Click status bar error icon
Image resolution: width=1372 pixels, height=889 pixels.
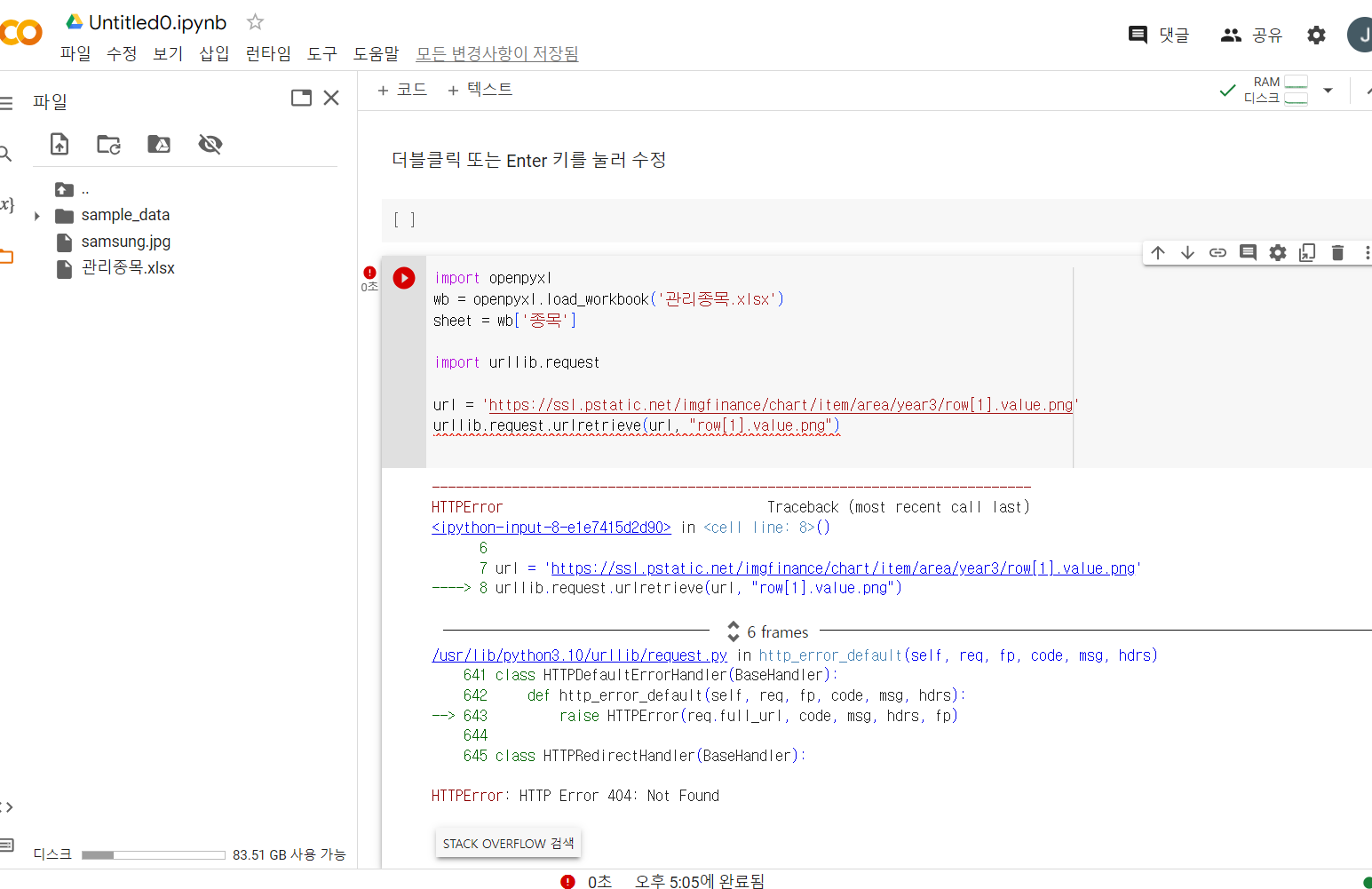(x=567, y=881)
